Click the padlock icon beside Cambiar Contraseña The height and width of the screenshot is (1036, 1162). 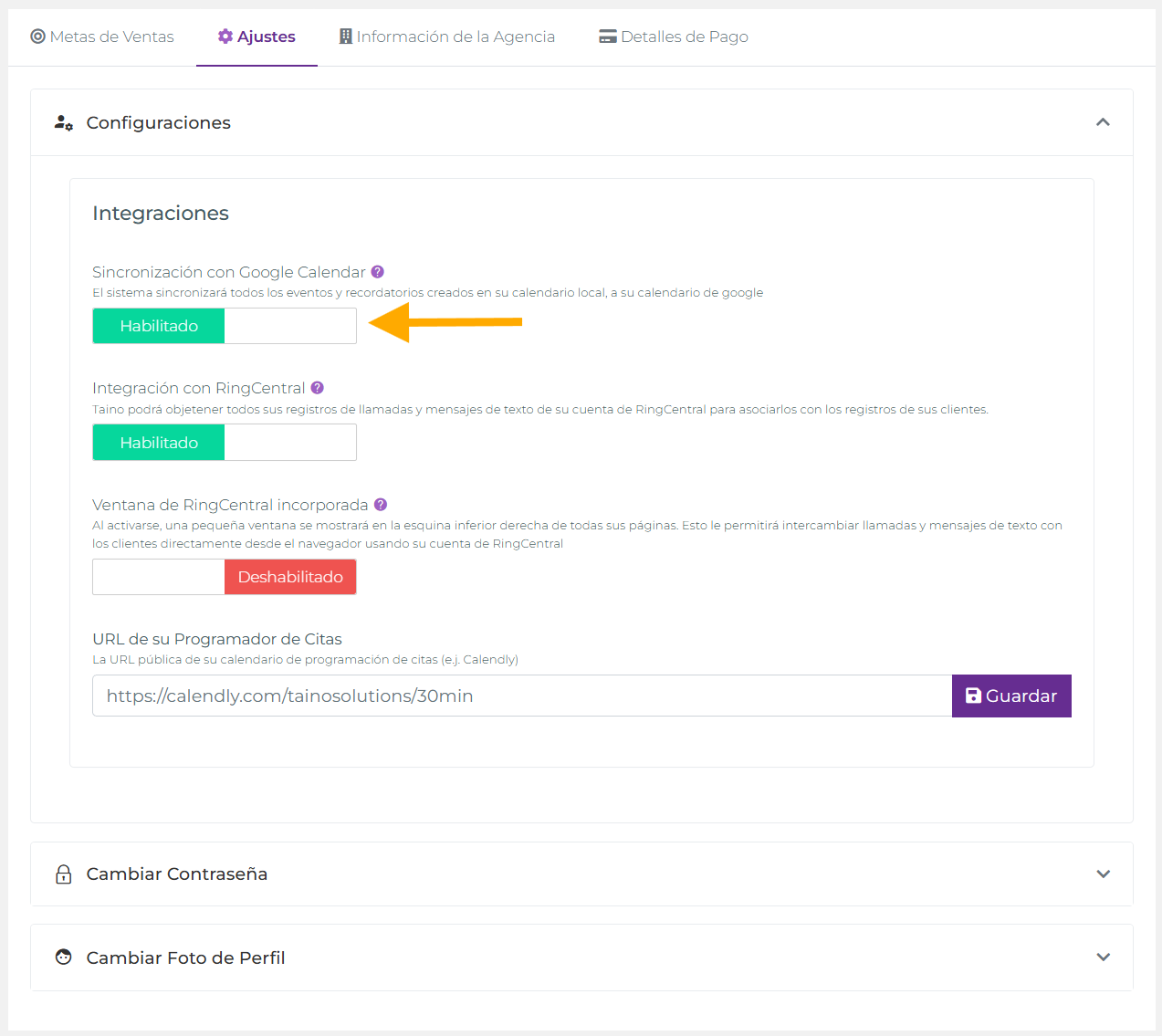click(62, 874)
